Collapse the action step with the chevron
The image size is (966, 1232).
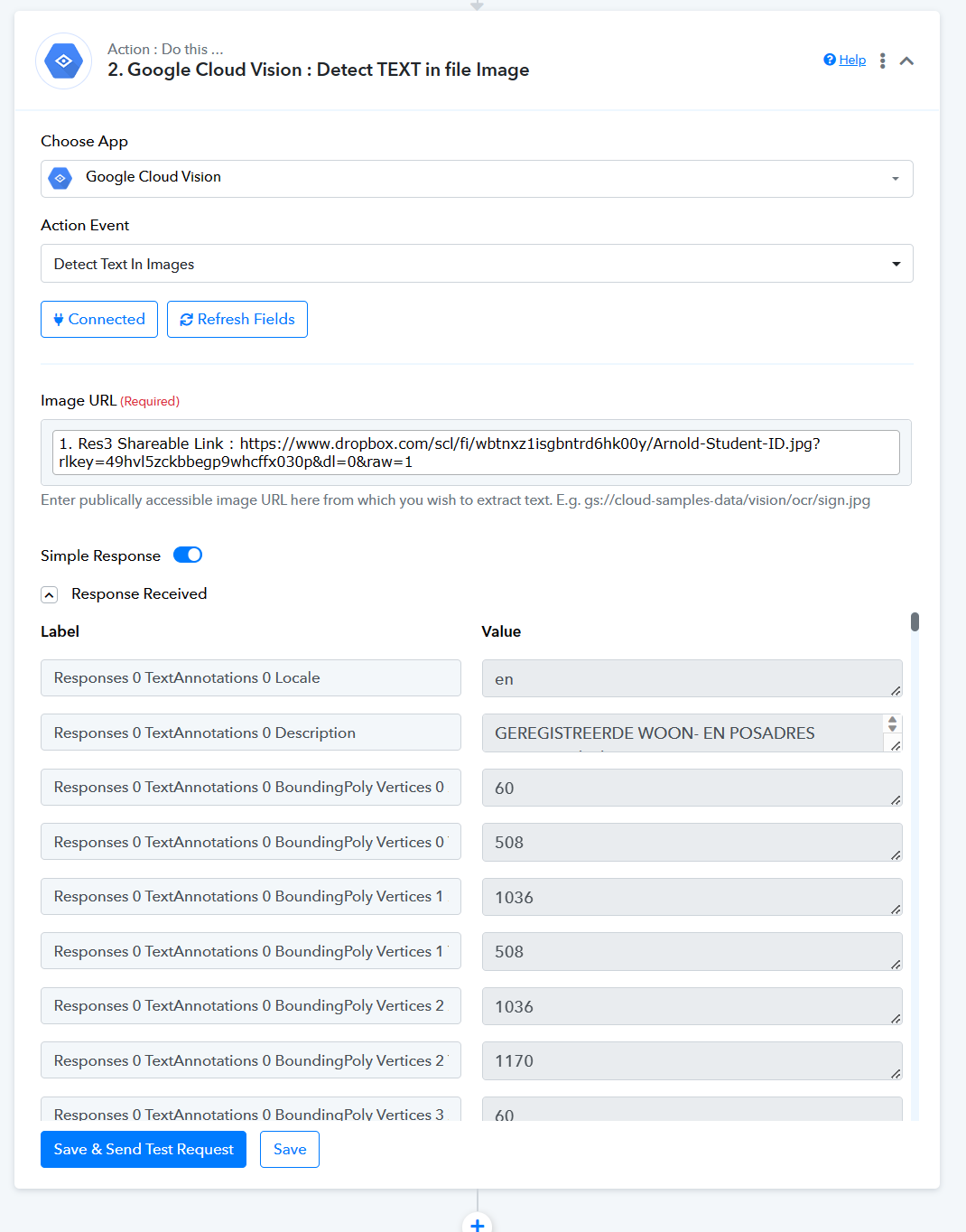907,61
